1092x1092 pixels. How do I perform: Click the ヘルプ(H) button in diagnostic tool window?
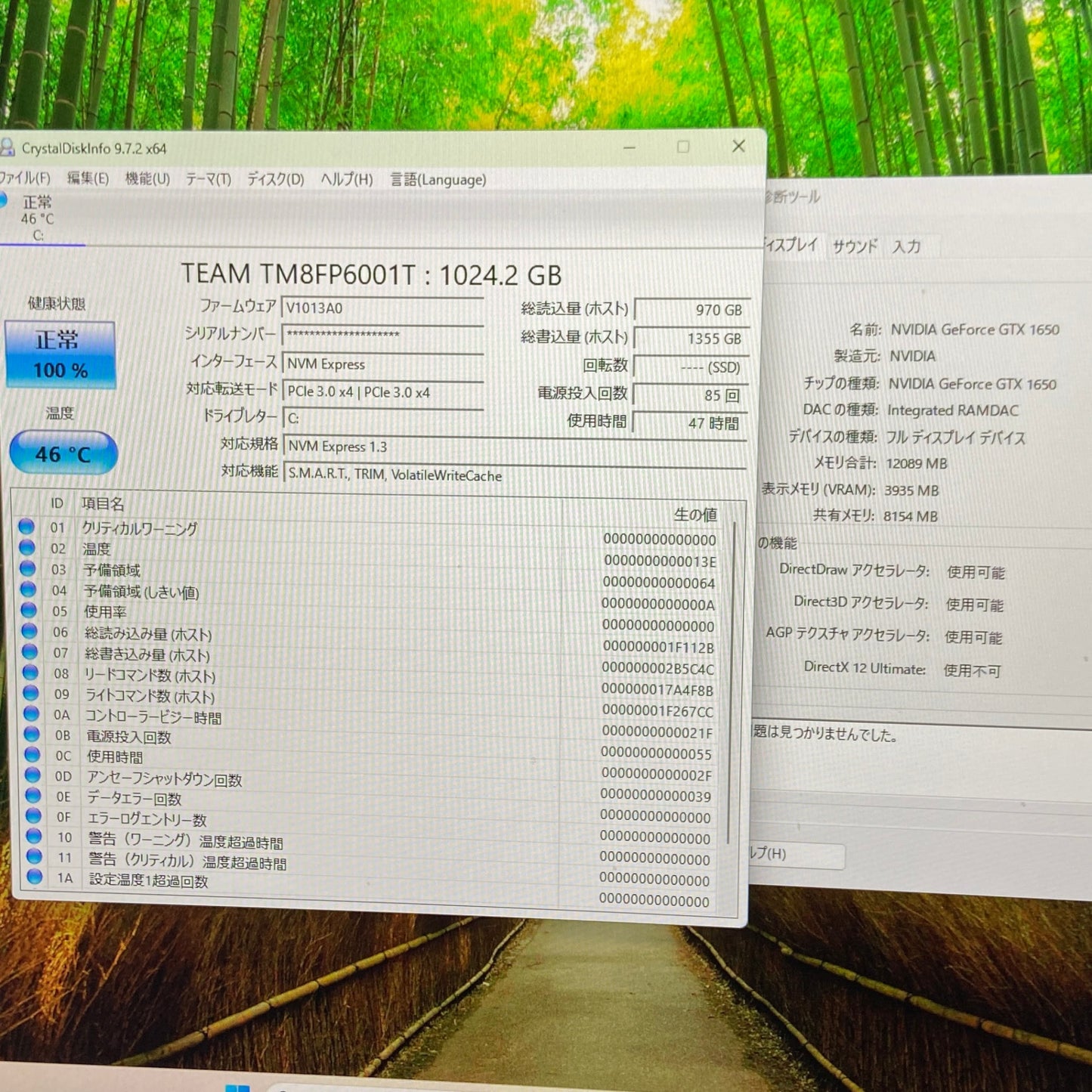[x=796, y=854]
